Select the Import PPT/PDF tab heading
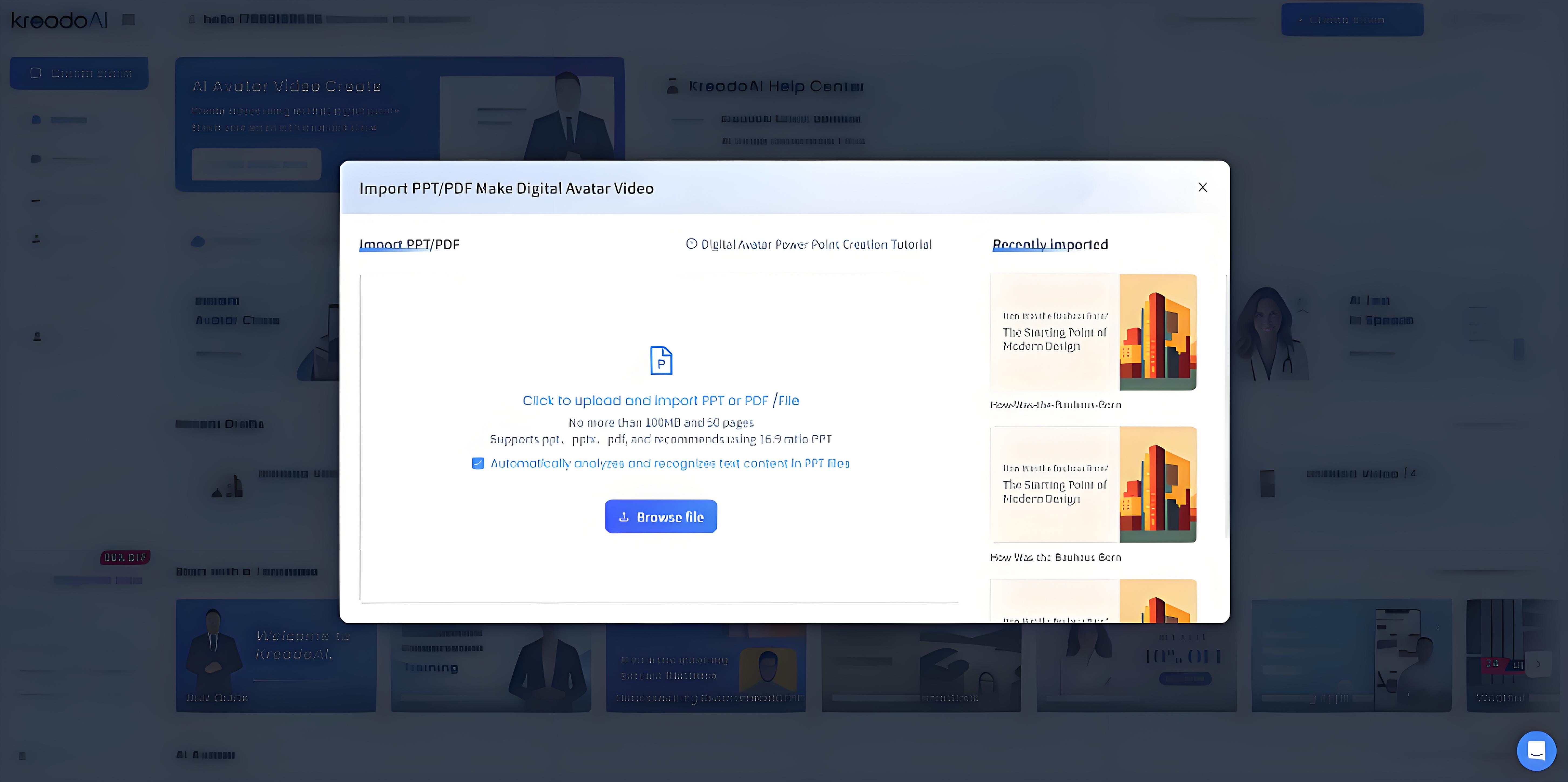Screen dimensions: 1568x782 (409, 244)
